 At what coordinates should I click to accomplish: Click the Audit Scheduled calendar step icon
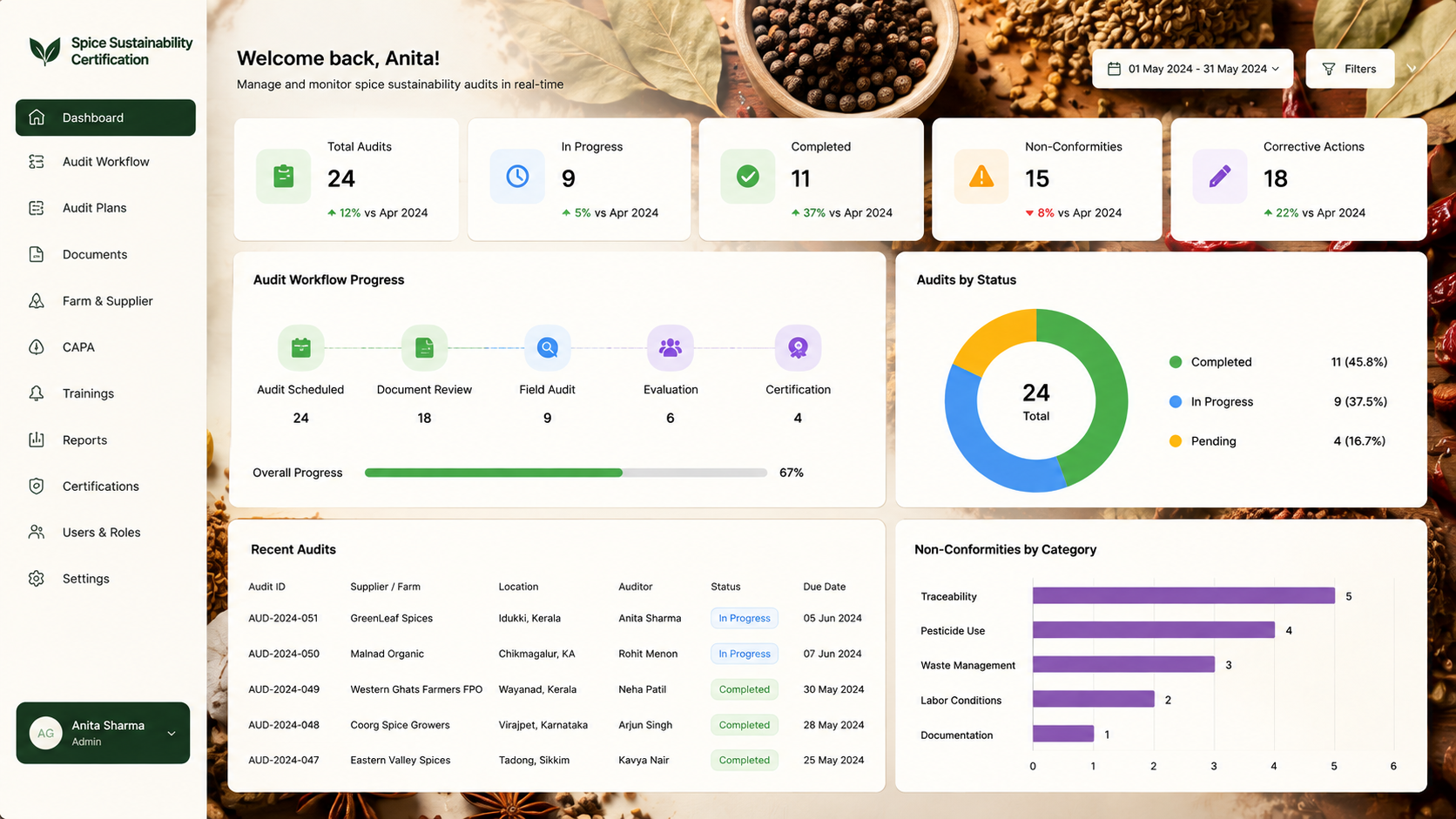click(x=300, y=347)
